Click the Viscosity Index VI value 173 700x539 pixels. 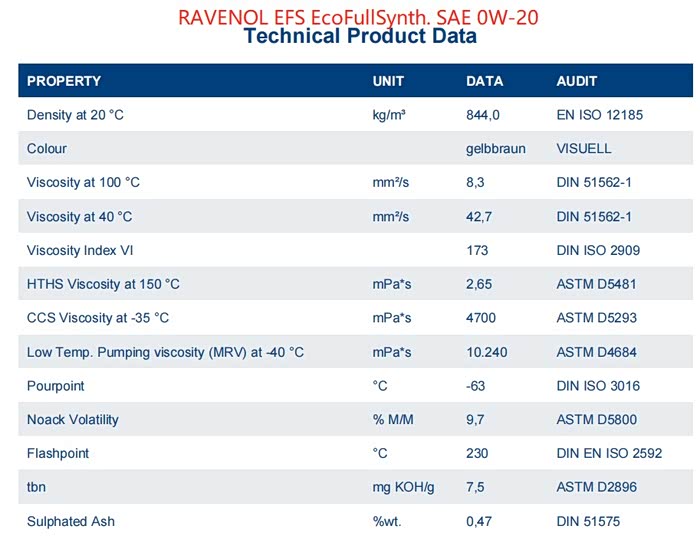(x=477, y=251)
